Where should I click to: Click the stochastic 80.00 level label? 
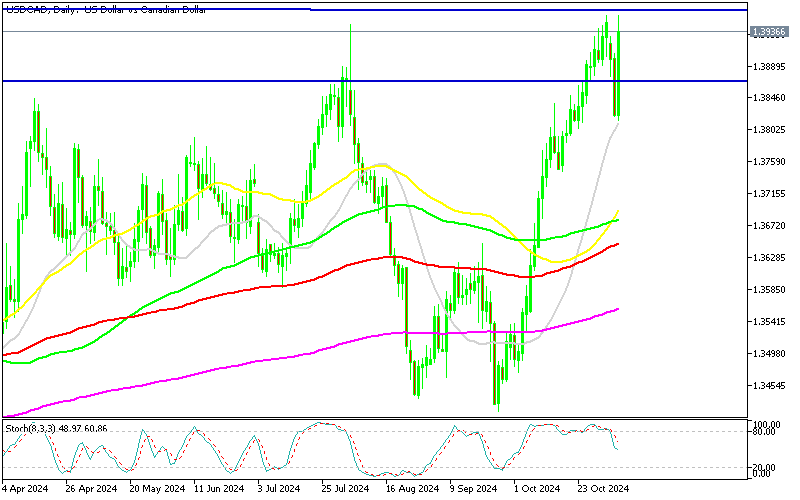coord(765,433)
